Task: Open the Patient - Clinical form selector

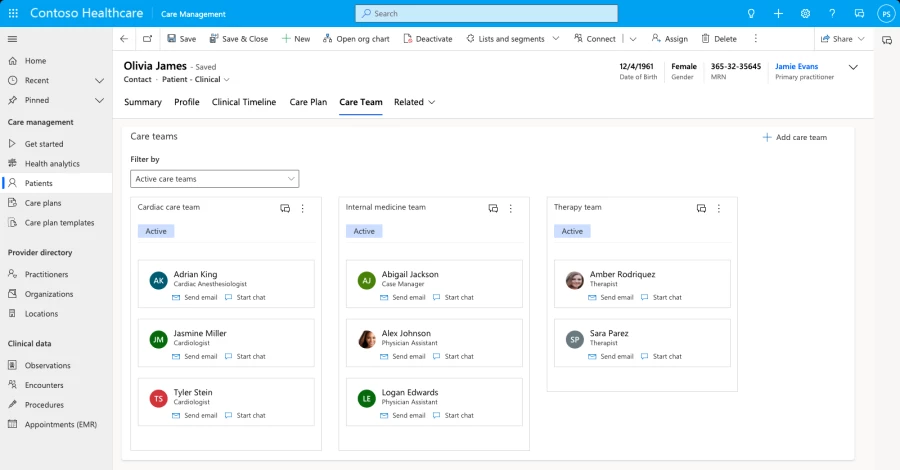Action: click(196, 79)
